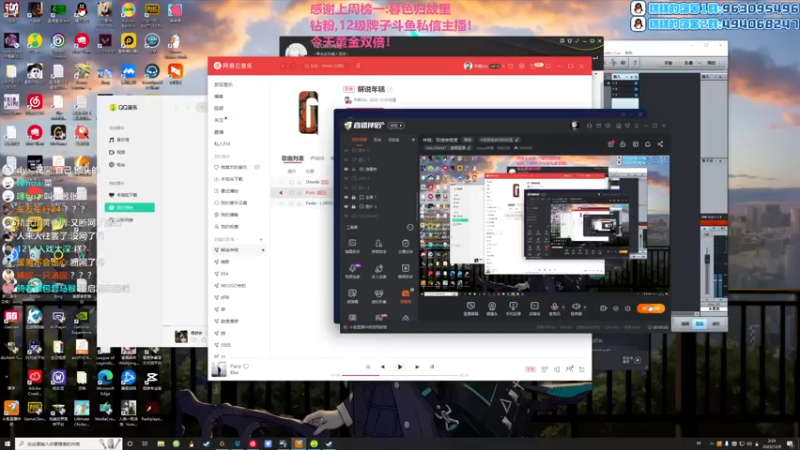Click the stream preview thumbnail in 直播伴侣

(x=544, y=225)
